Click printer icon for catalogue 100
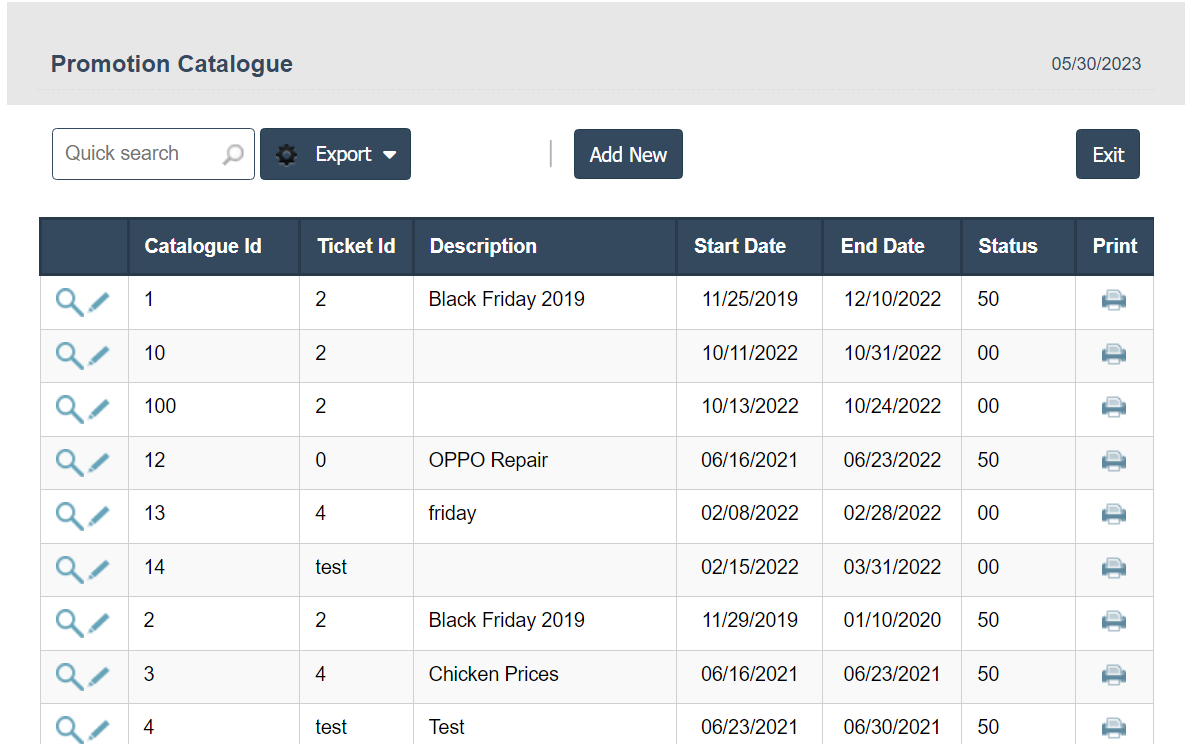Screen dimensions: 1188x744 [1113, 407]
